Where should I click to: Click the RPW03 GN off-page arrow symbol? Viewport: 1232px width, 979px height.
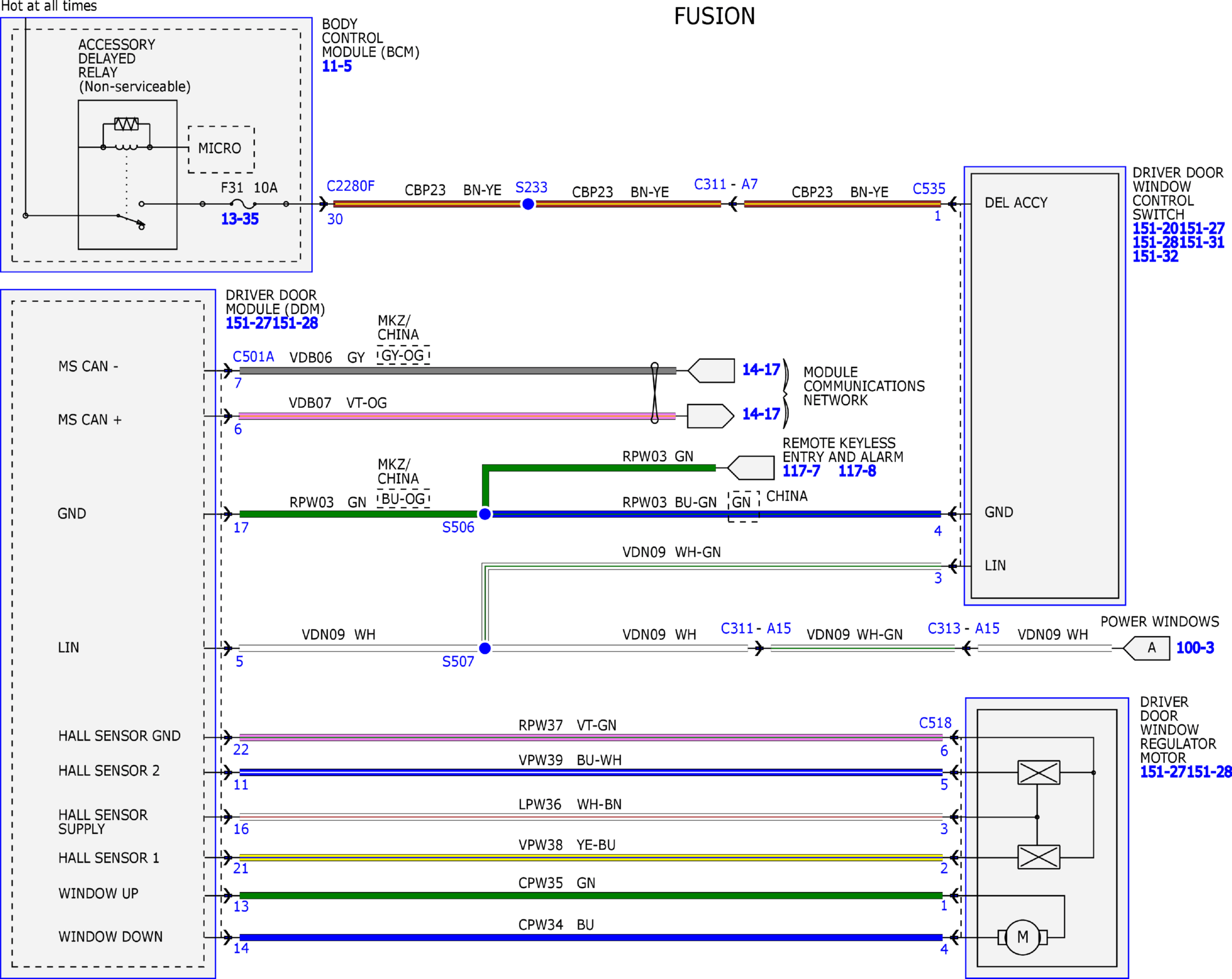pos(751,468)
